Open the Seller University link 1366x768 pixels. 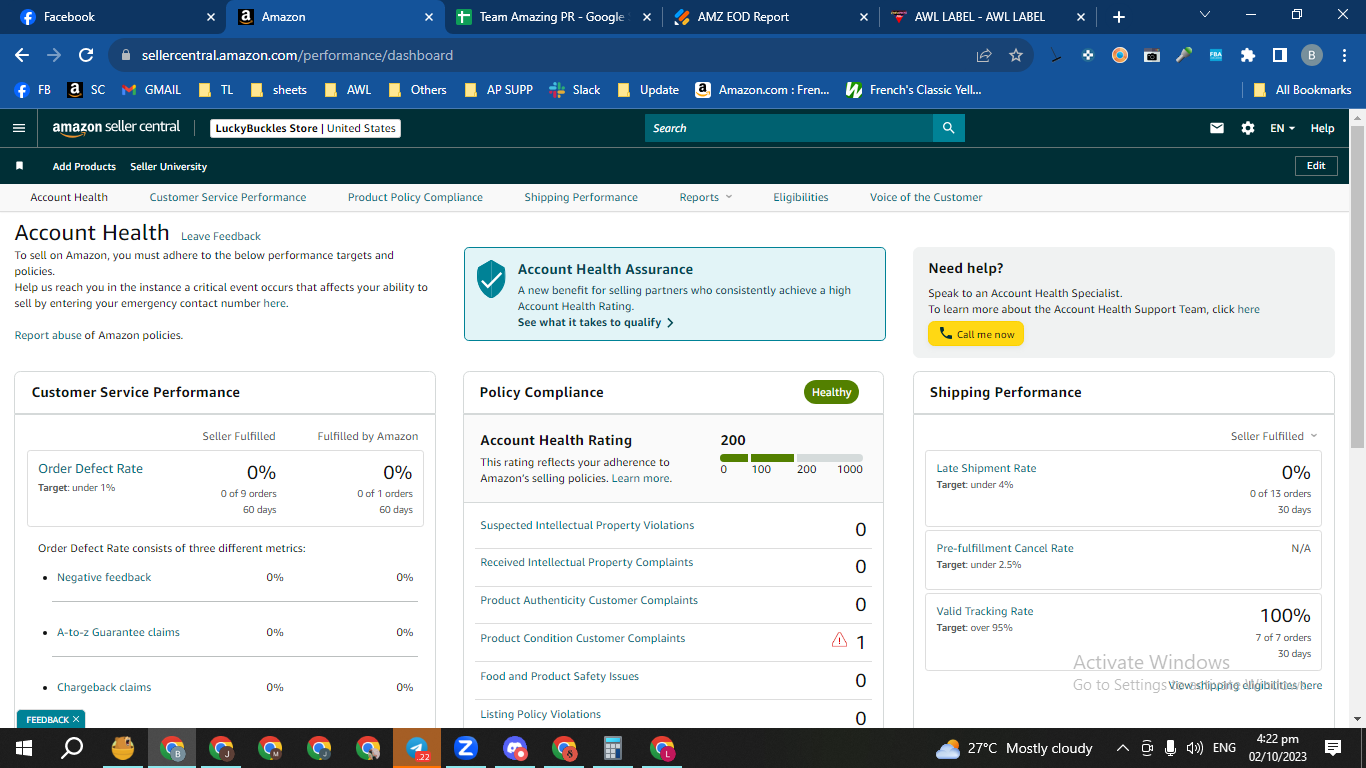click(x=168, y=166)
